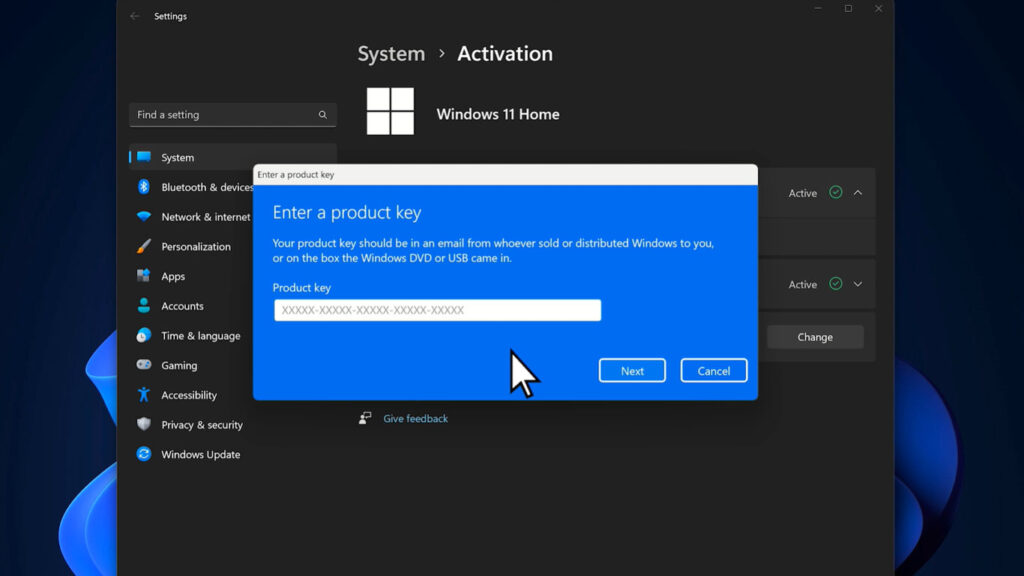Click the Accounts person icon
Image resolution: width=1024 pixels, height=576 pixels.
point(144,306)
